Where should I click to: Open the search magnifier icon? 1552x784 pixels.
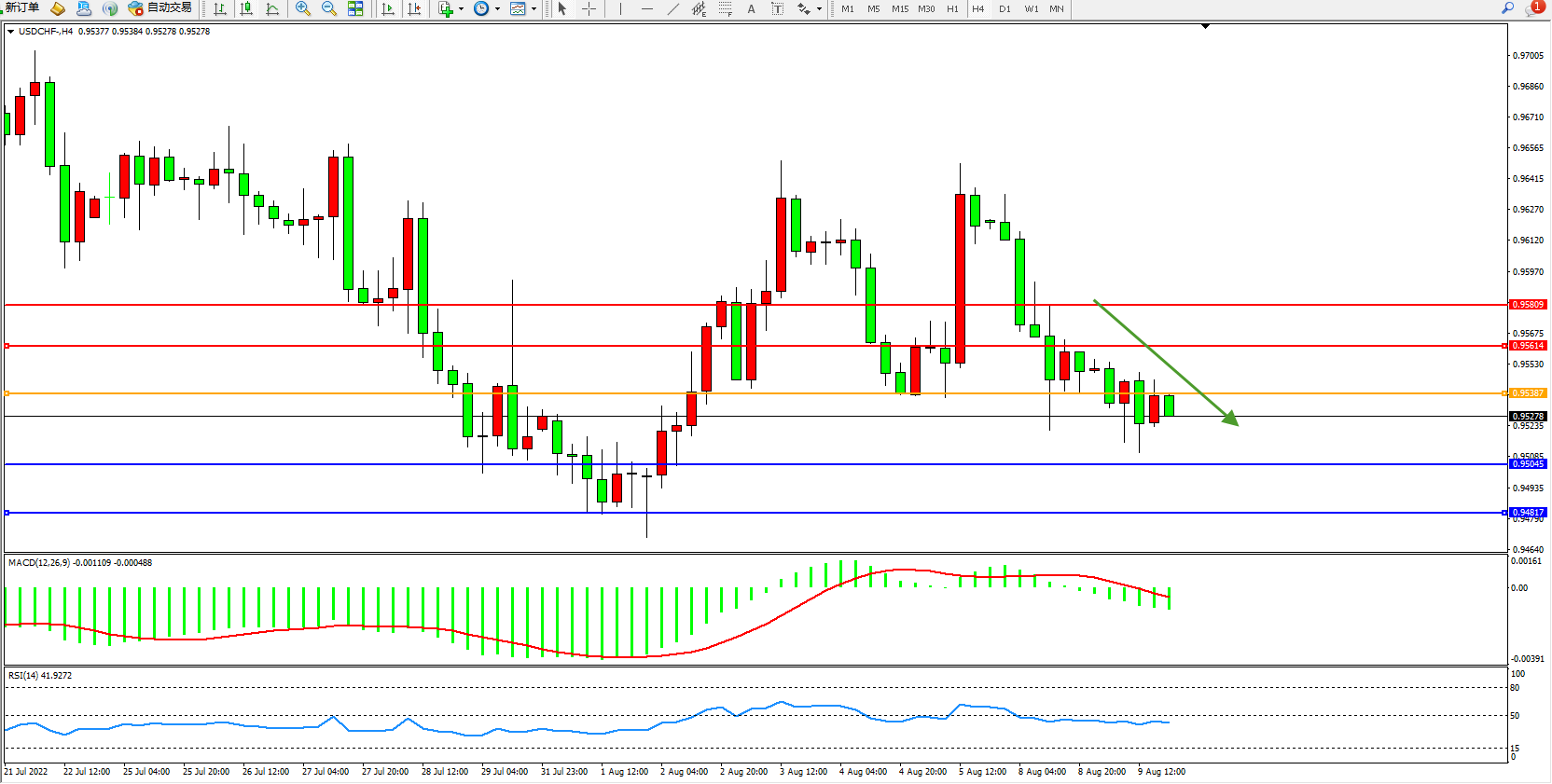pos(1507,8)
